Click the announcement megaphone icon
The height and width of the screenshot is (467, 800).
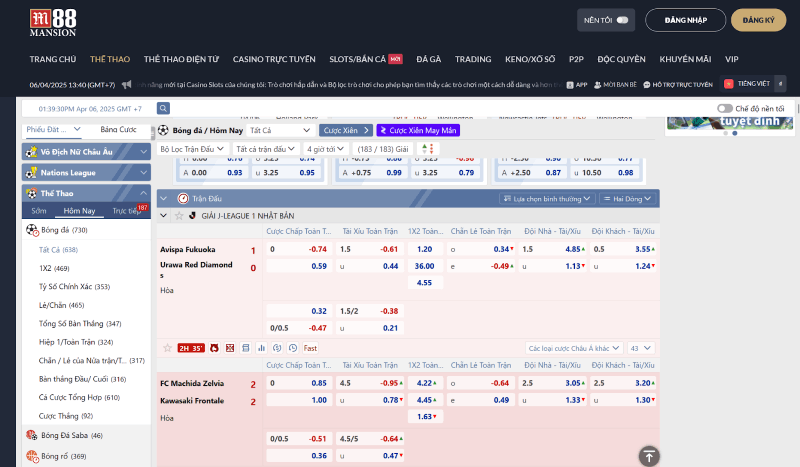[127, 84]
